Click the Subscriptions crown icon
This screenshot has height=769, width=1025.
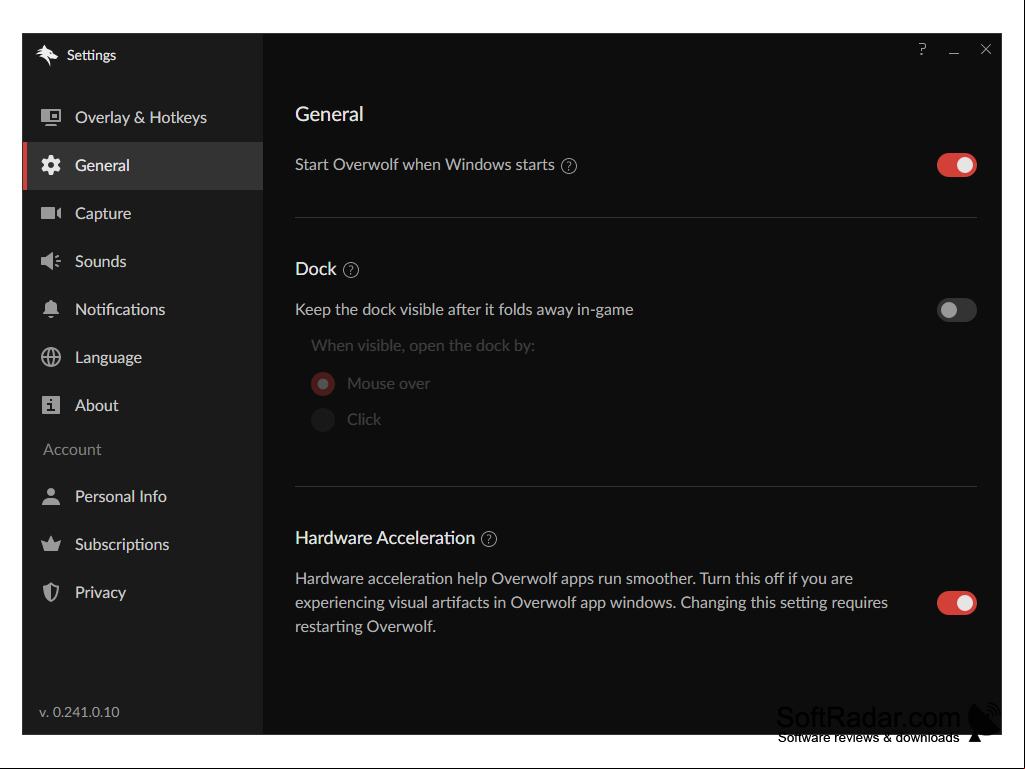(x=51, y=544)
